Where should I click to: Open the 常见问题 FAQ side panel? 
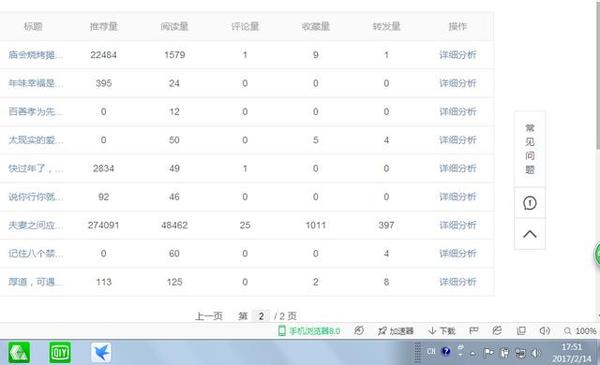point(530,149)
